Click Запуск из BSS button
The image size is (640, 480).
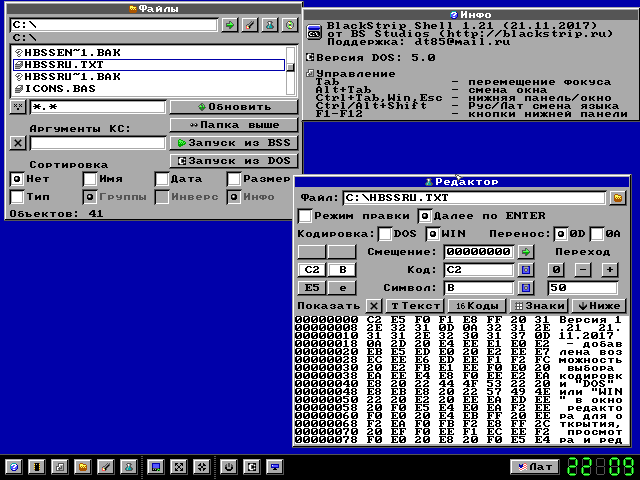[x=234, y=143]
